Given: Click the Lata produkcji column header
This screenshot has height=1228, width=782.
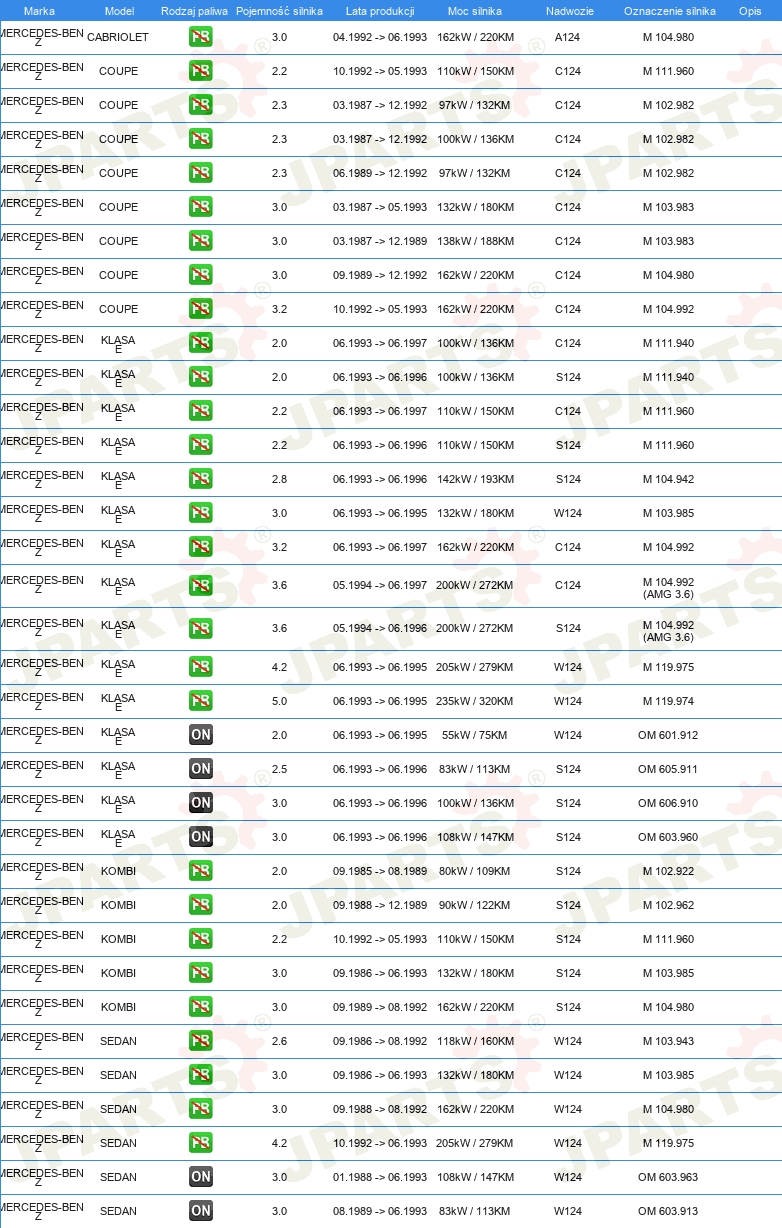Looking at the screenshot, I should 380,11.
